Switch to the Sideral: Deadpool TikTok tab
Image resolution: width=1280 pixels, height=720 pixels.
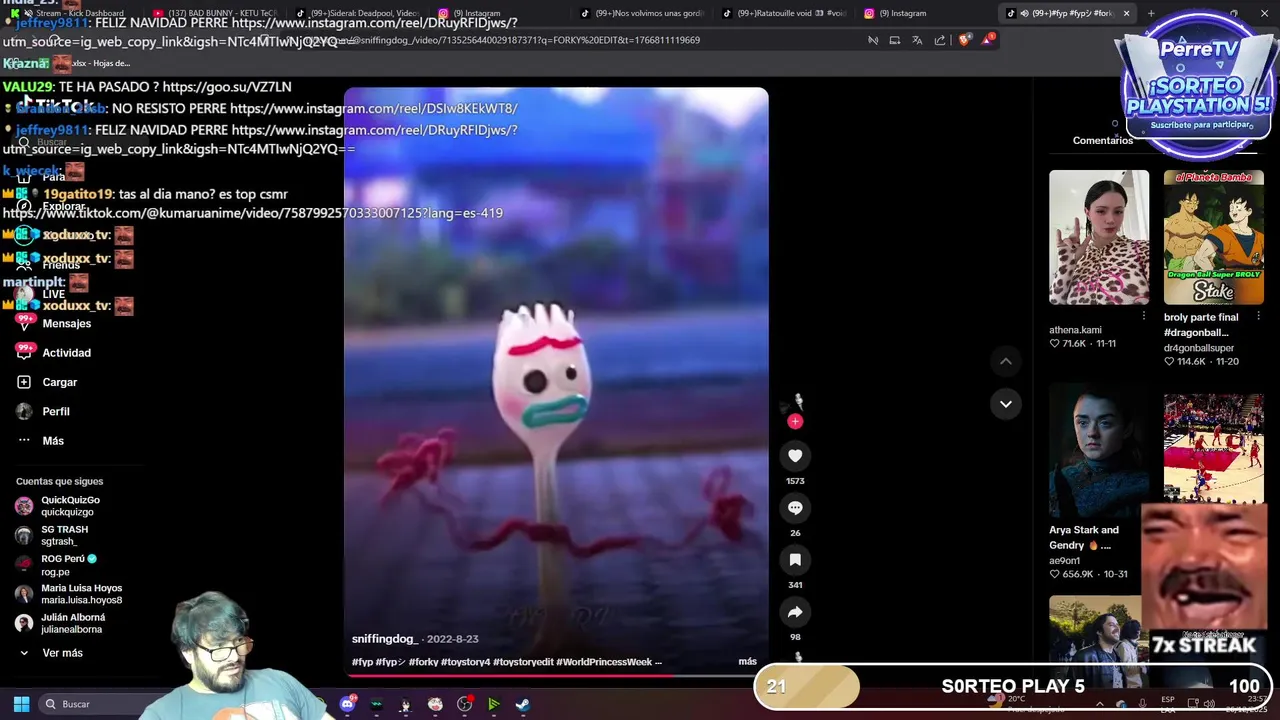pos(360,13)
